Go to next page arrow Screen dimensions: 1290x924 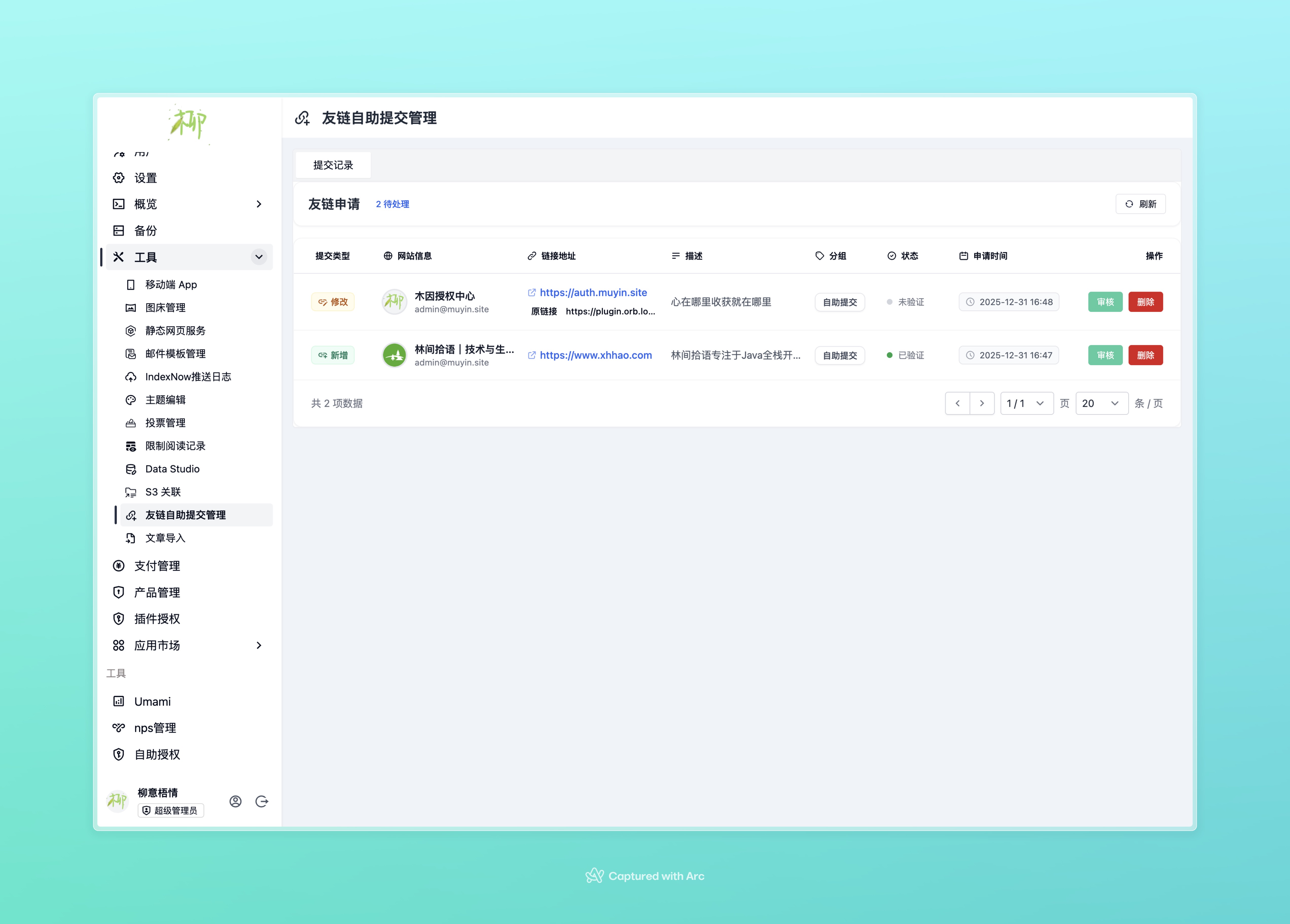[x=982, y=403]
